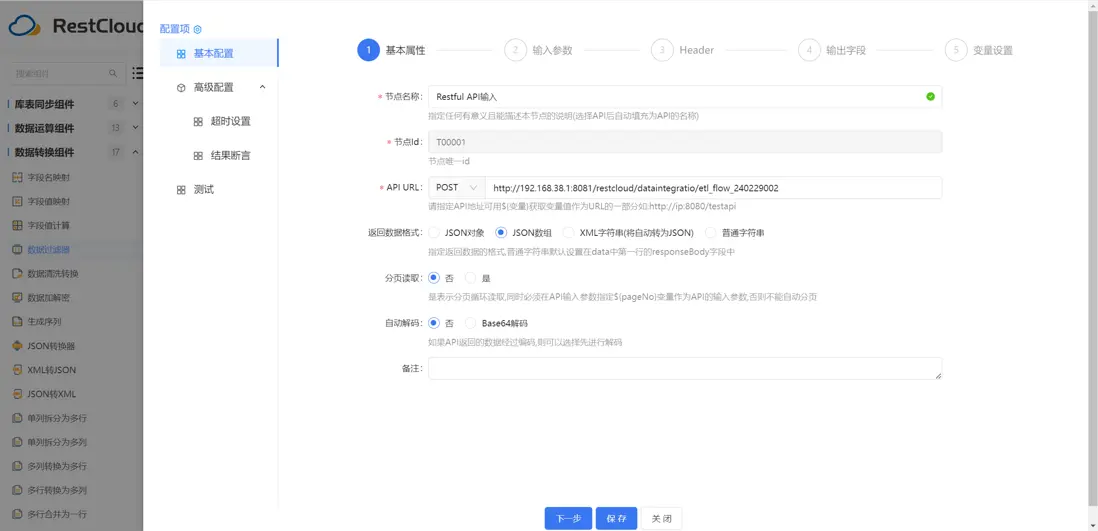The width and height of the screenshot is (1098, 531).
Task: Click the 结果断言 grid icon
Action: pos(198,156)
